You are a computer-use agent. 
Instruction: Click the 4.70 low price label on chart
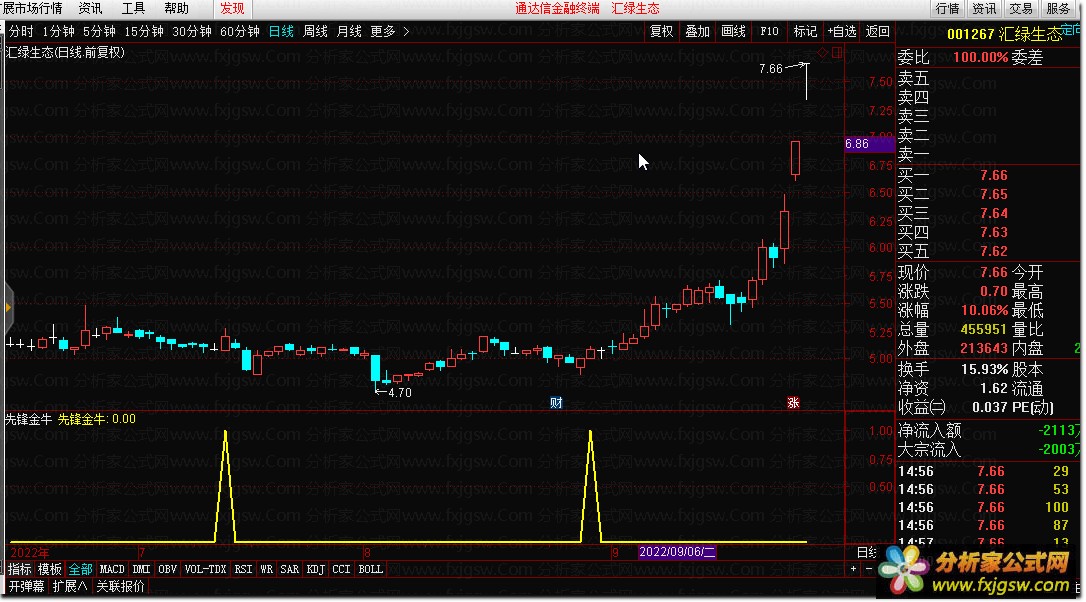[x=400, y=393]
